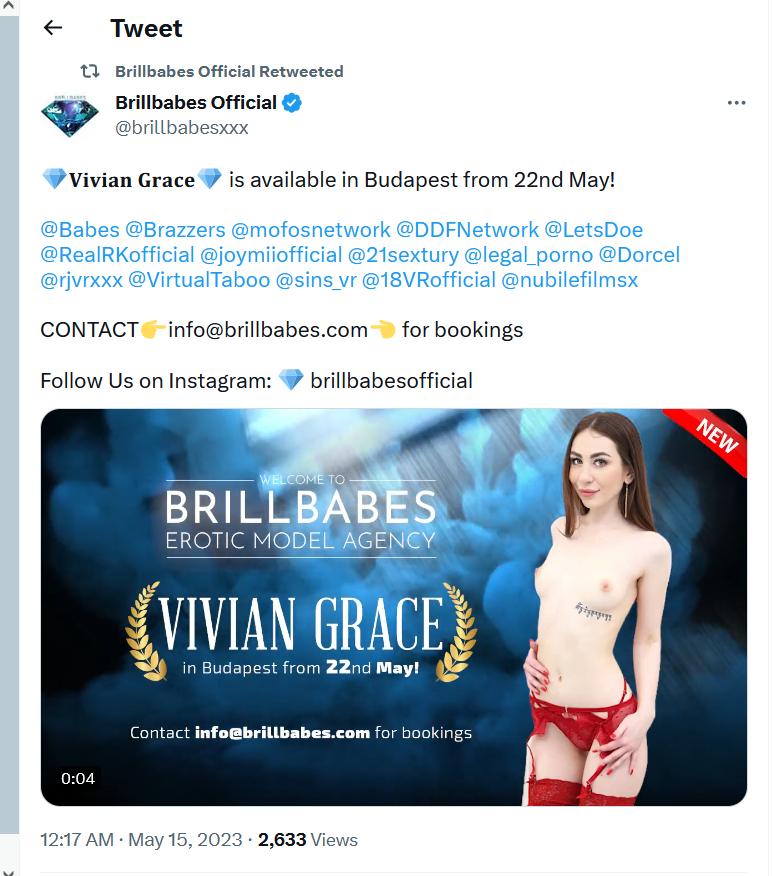
Task: Open the @mofosnetwork mention
Action: [x=311, y=230]
